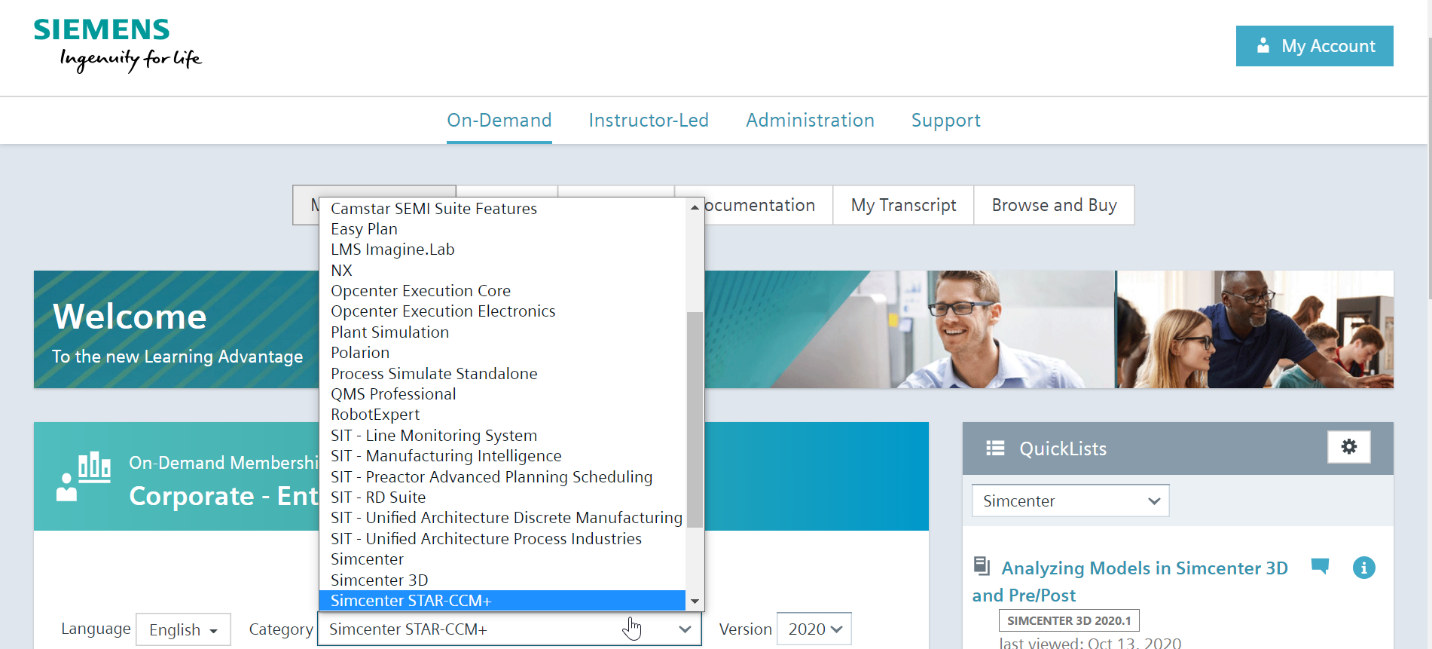
Task: Open the Support menu item
Action: point(945,120)
